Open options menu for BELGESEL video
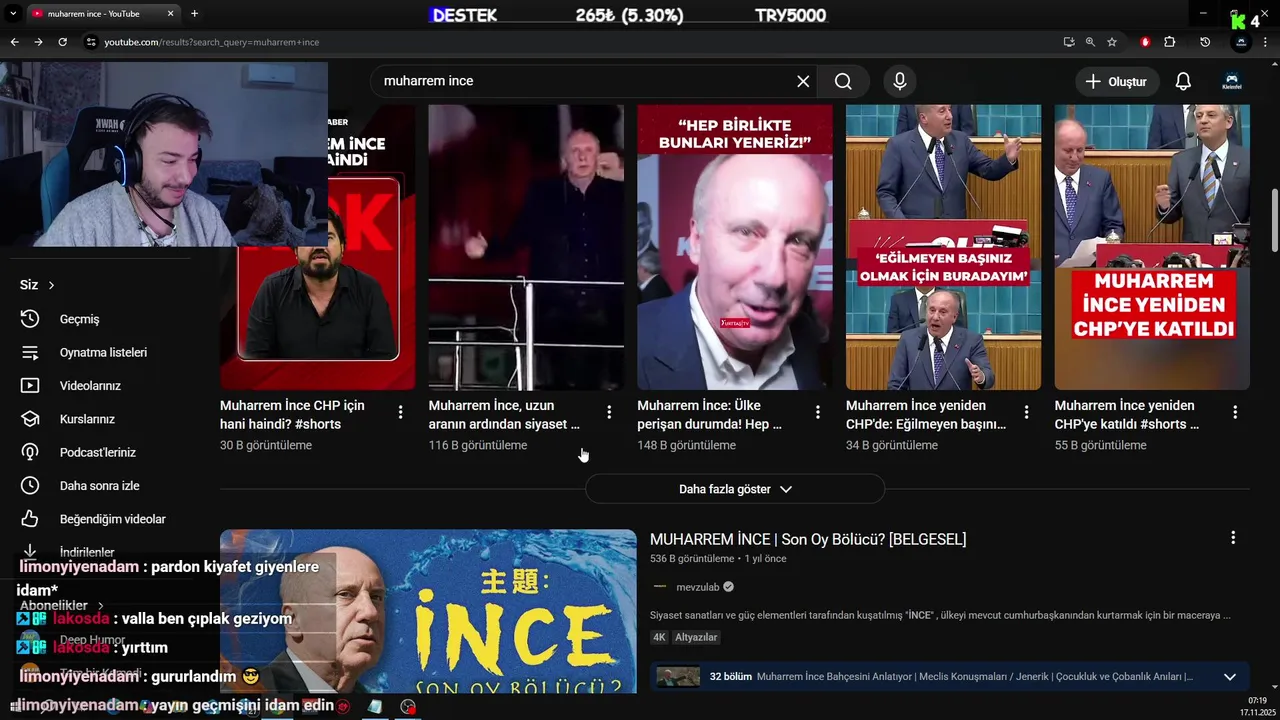The image size is (1280, 720). click(x=1233, y=538)
